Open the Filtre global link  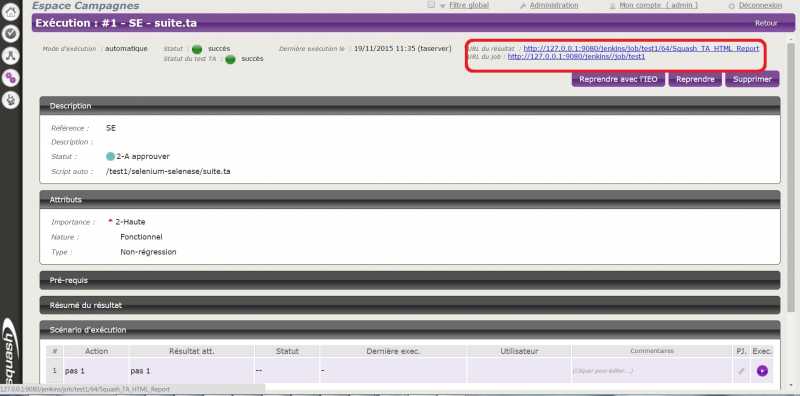click(469, 5)
